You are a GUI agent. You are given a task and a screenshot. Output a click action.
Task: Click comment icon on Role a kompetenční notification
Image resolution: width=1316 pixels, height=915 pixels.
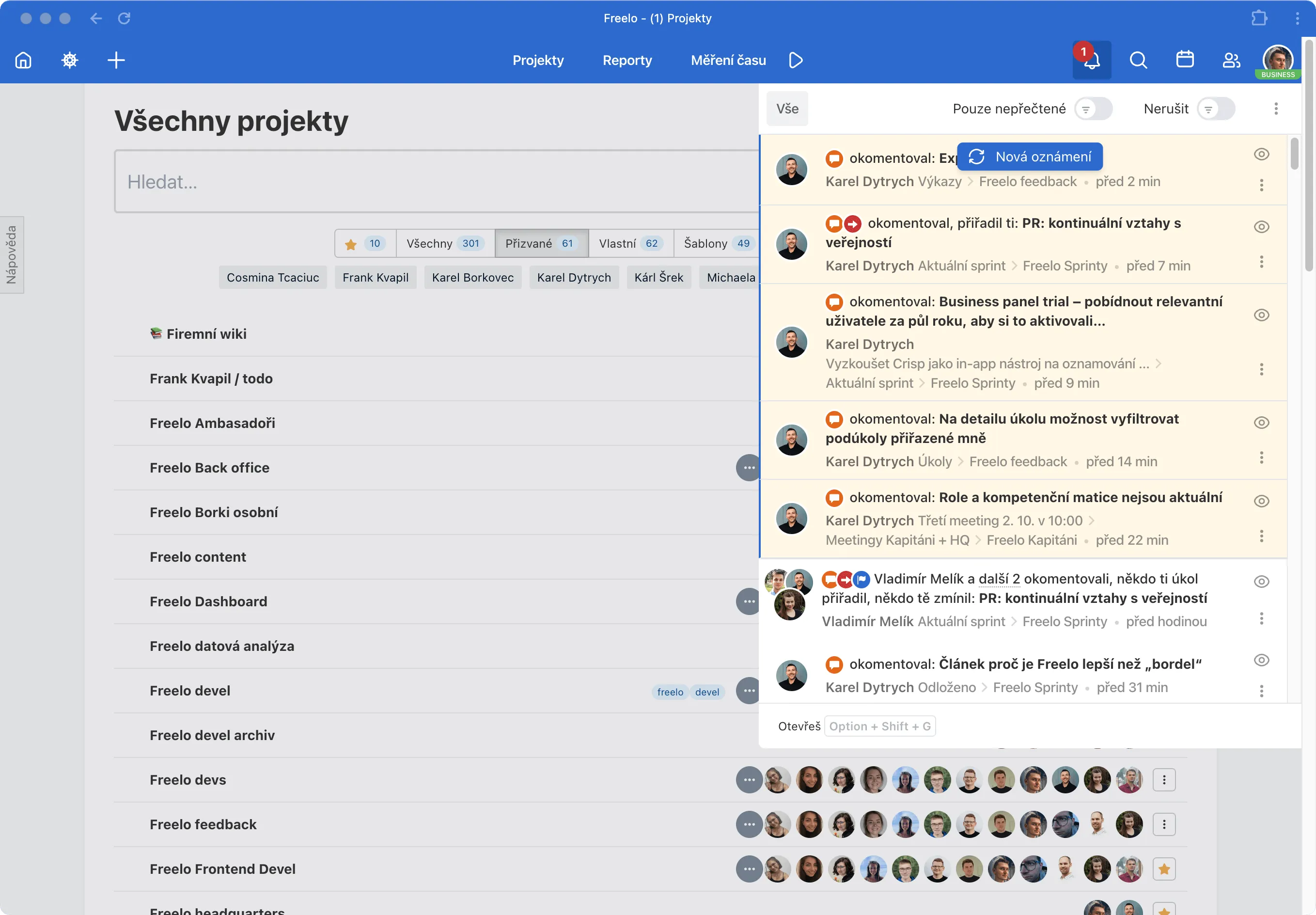point(834,498)
